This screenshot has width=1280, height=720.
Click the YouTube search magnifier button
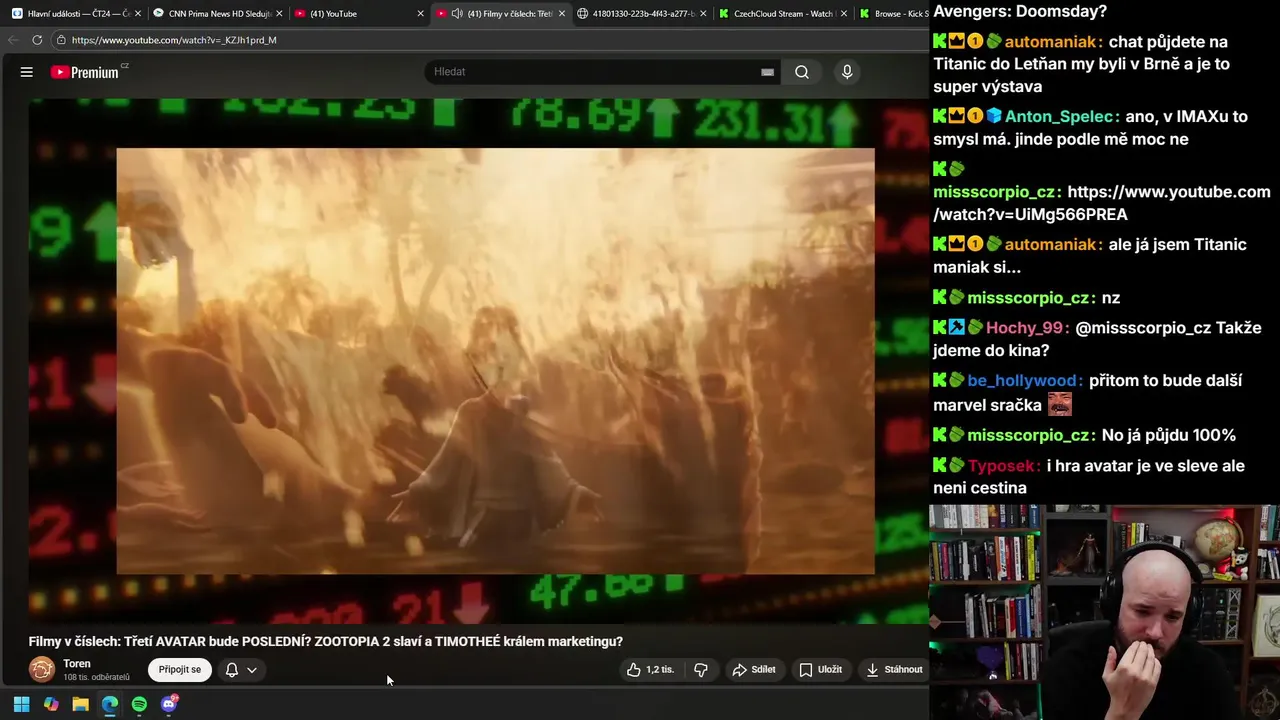pos(802,72)
